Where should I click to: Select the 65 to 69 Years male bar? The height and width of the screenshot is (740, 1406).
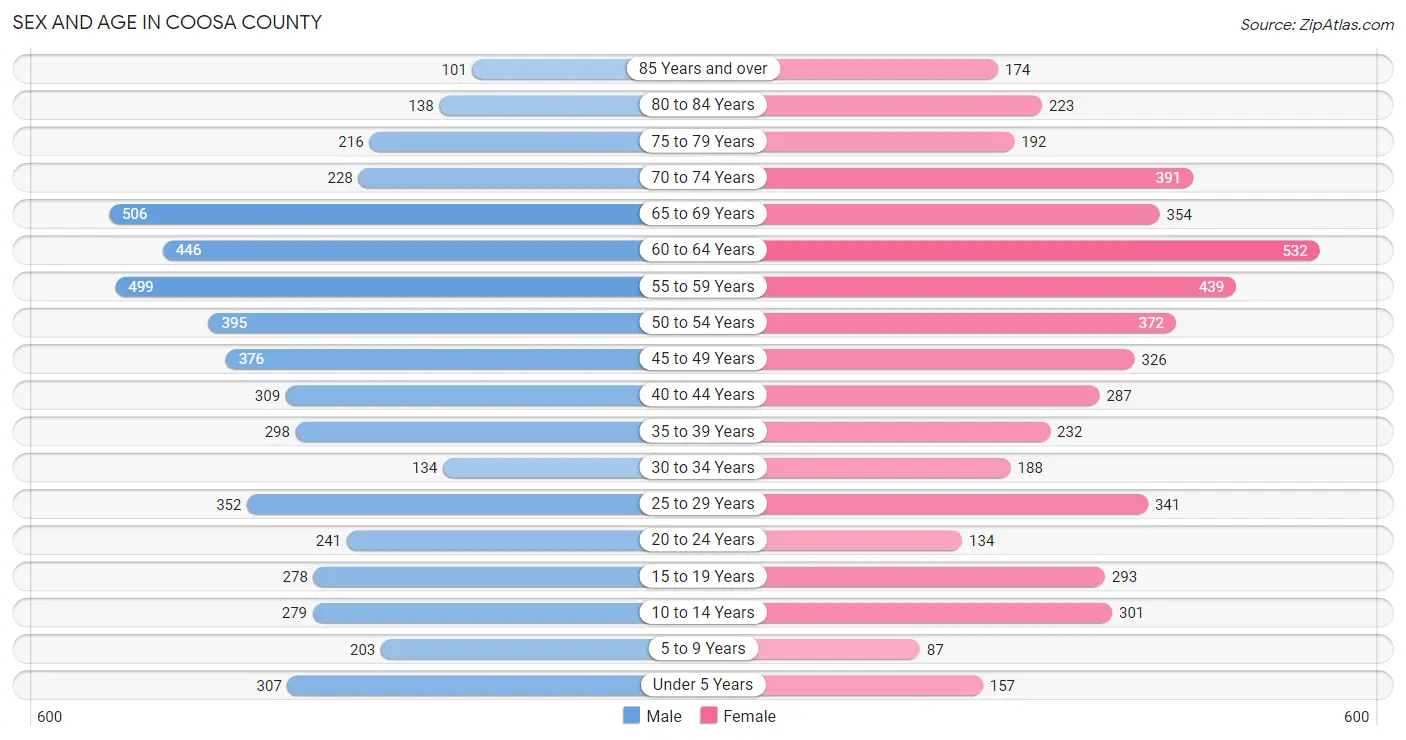tap(376, 213)
